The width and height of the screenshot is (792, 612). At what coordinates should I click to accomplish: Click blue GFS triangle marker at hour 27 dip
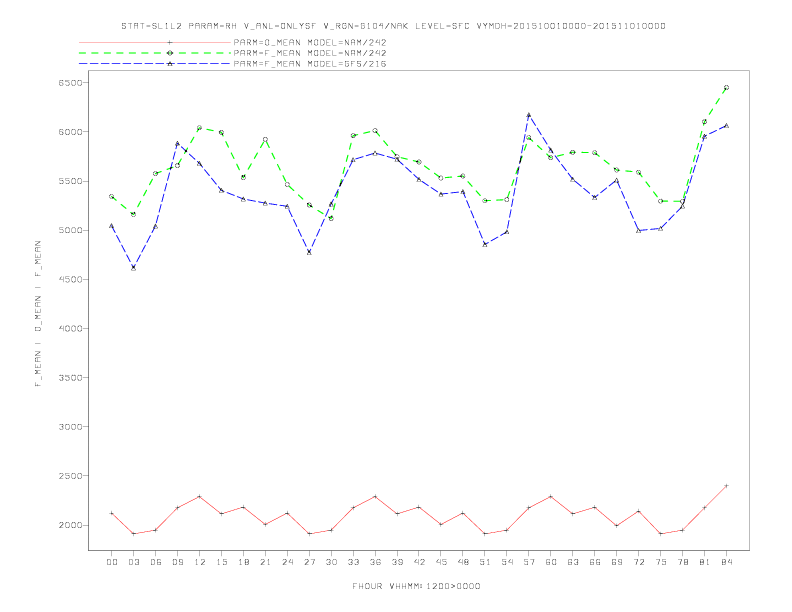309,252
